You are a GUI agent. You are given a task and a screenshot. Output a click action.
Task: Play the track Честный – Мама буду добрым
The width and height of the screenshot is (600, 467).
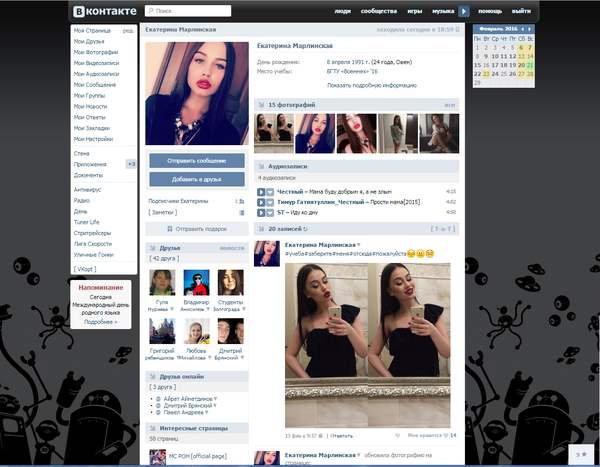(x=261, y=192)
